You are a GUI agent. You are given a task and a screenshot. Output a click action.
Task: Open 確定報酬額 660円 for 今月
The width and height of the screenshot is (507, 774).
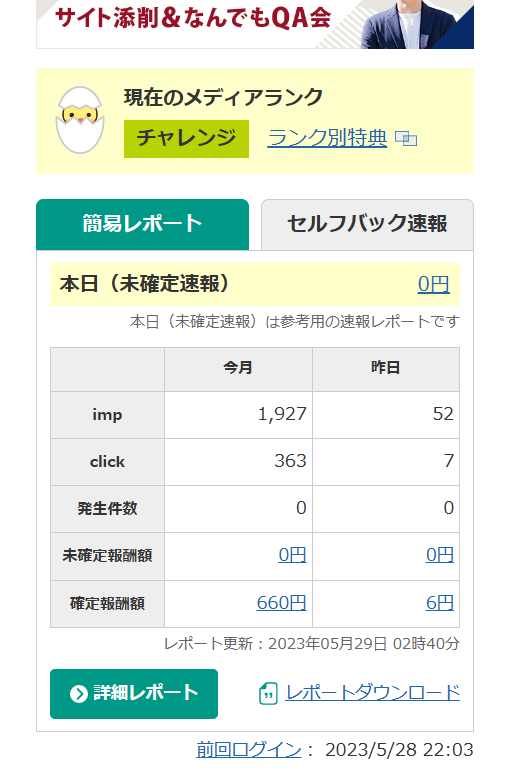coord(281,603)
